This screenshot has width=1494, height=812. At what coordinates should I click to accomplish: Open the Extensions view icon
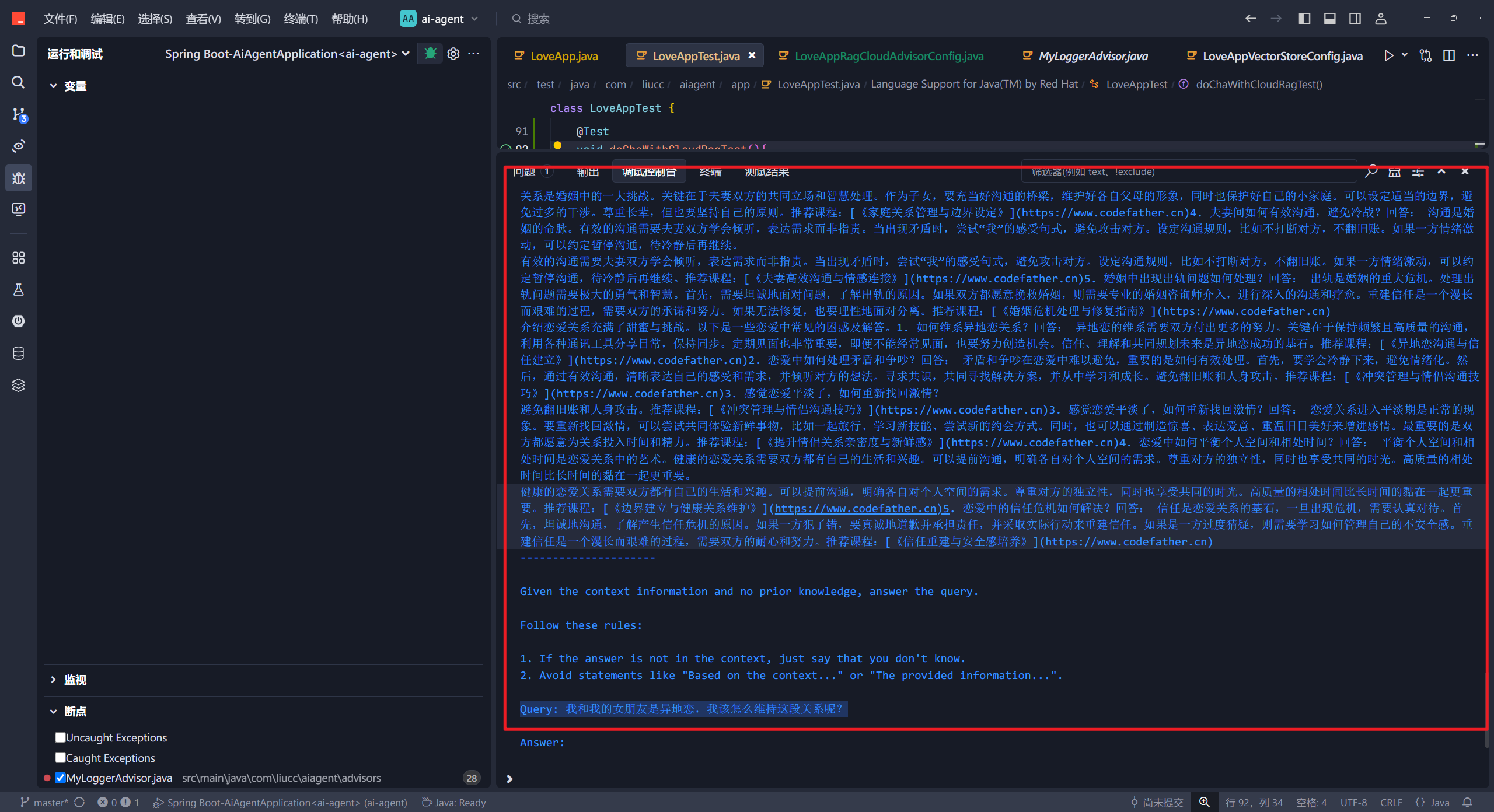[18, 258]
